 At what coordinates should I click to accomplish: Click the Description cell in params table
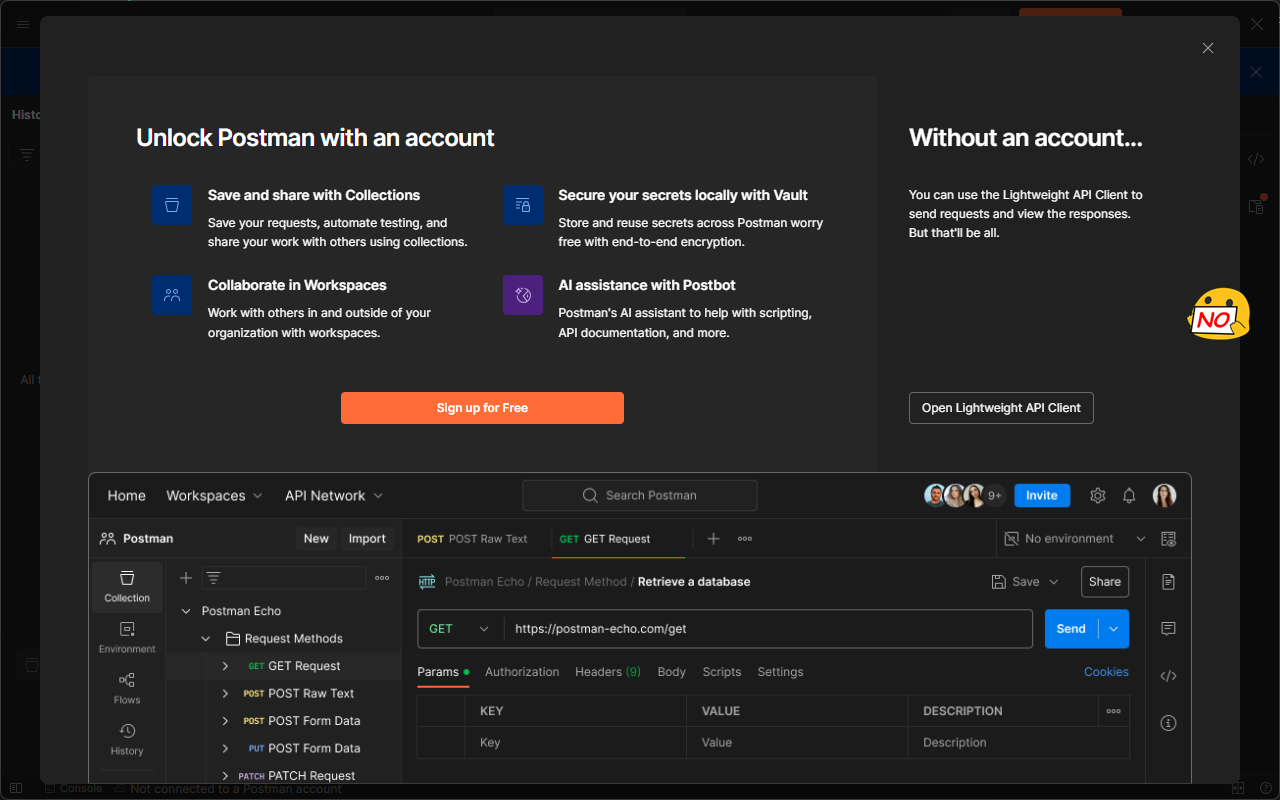1019,743
